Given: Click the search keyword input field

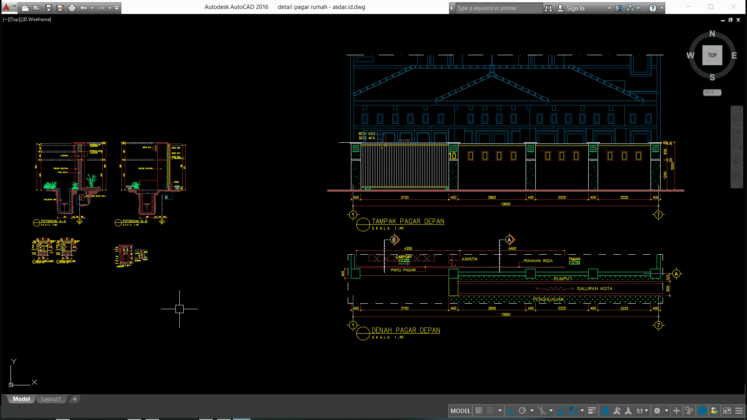Looking at the screenshot, I should [498, 8].
